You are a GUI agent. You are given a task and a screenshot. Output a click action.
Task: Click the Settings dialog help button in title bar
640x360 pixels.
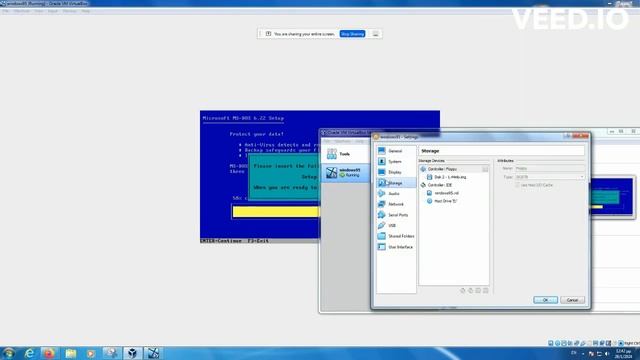click(568, 136)
